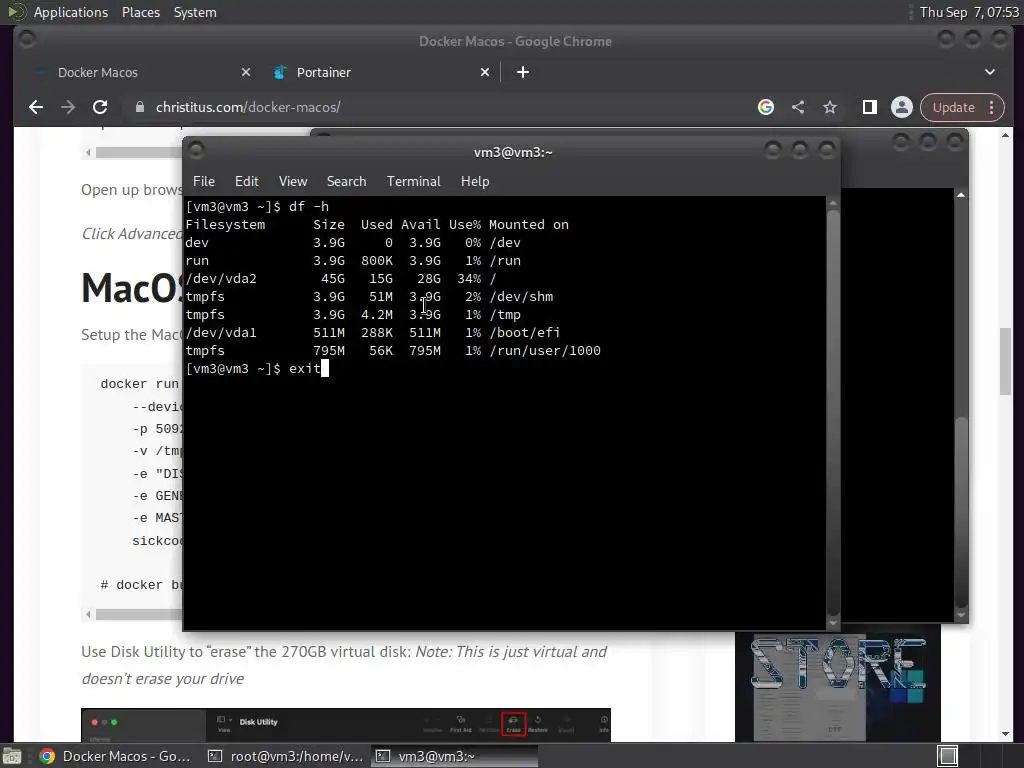This screenshot has width=1024, height=768.
Task: Open the terminal File menu
Action: click(x=204, y=182)
